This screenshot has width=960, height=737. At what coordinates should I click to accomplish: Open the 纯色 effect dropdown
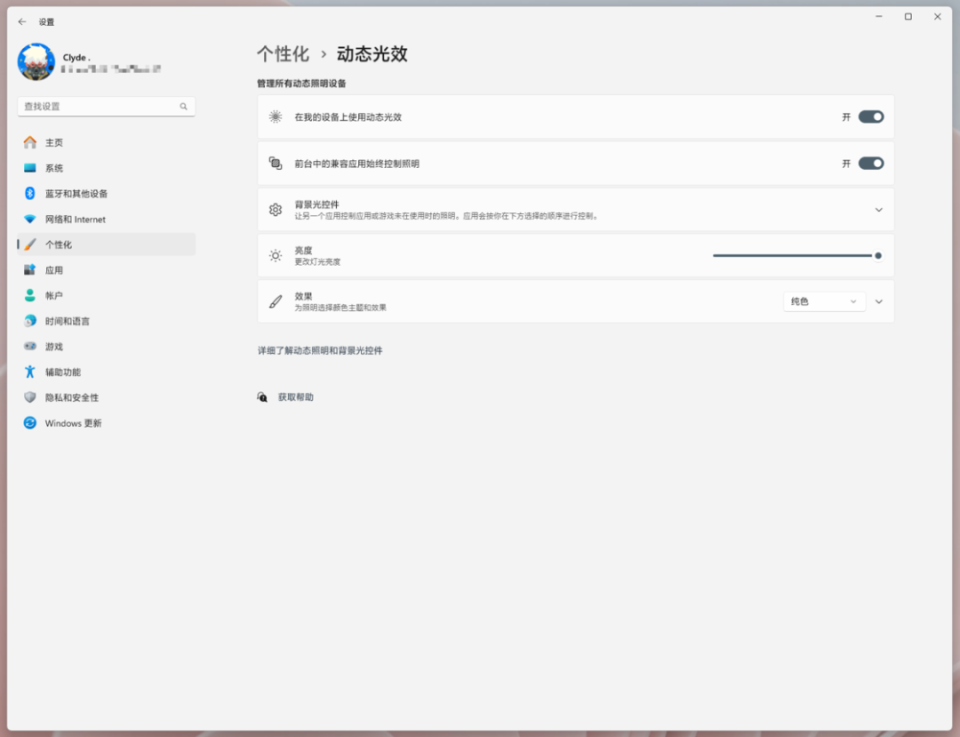[823, 301]
